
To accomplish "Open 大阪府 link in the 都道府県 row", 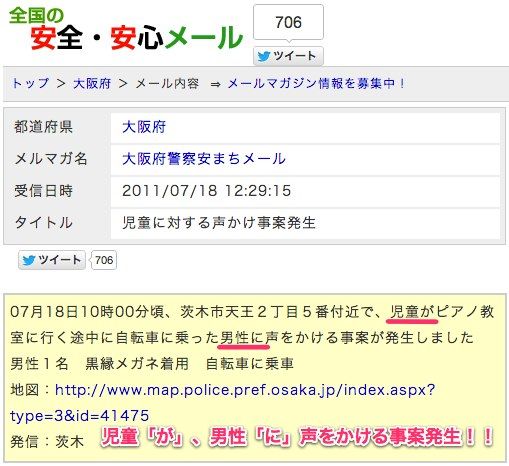I will [144, 127].
